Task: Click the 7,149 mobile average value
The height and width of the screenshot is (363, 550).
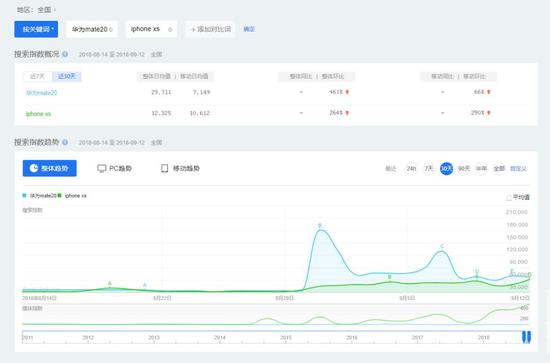Action: (x=201, y=92)
